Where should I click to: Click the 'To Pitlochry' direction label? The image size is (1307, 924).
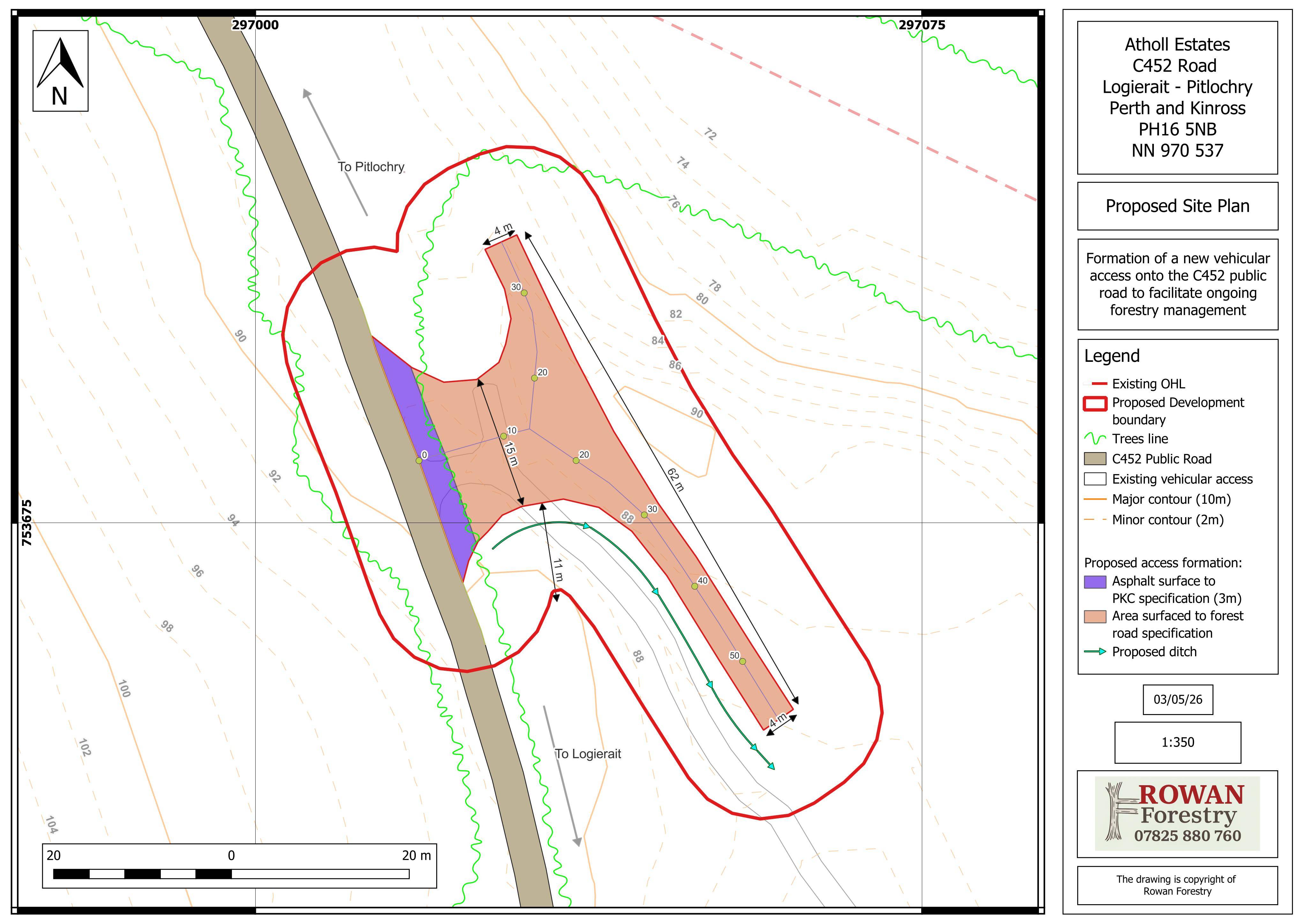pos(371,167)
